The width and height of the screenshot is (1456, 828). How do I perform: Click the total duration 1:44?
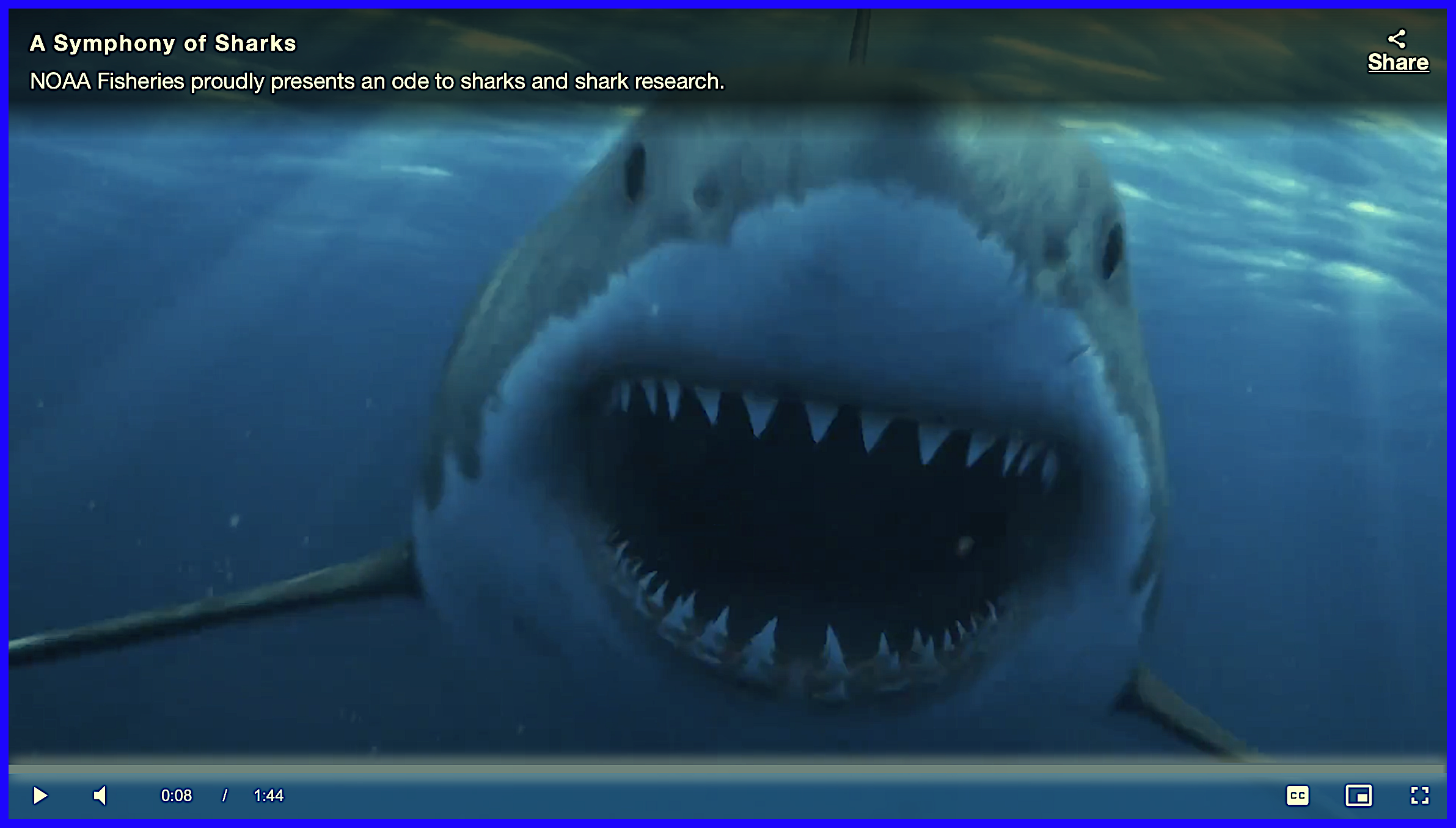[x=269, y=796]
